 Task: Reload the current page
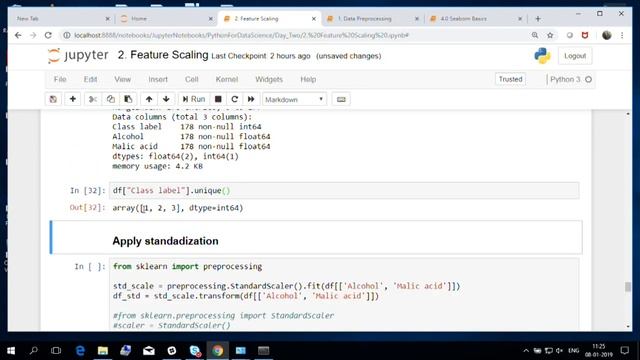[48, 36]
